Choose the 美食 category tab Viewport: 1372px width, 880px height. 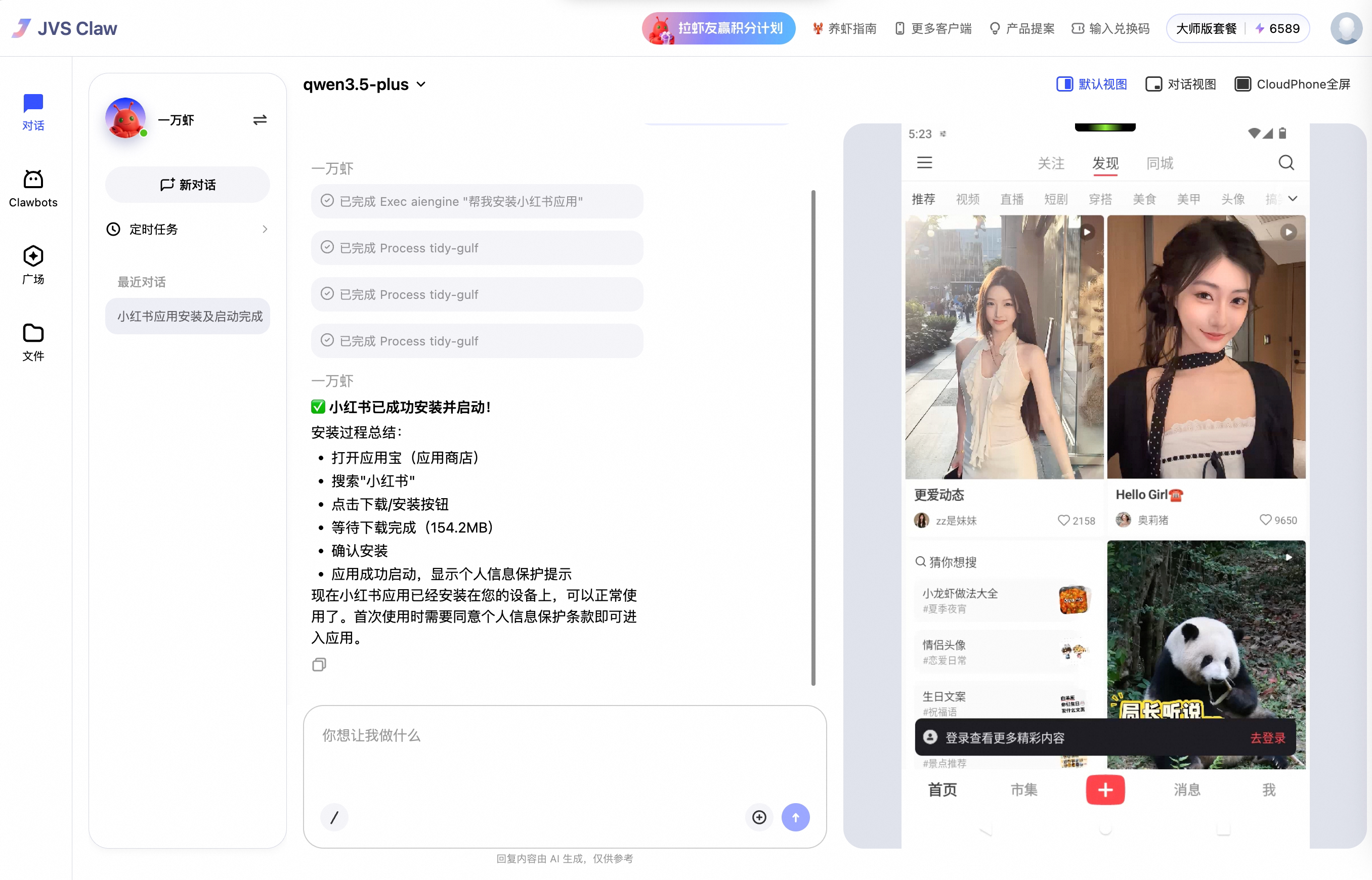click(1144, 199)
